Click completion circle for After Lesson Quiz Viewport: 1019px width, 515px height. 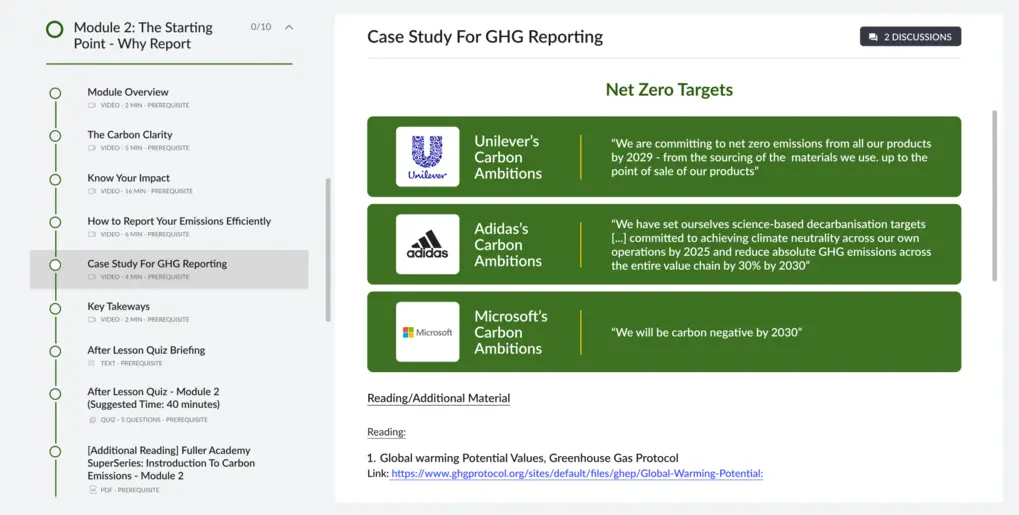pyautogui.click(x=55, y=394)
